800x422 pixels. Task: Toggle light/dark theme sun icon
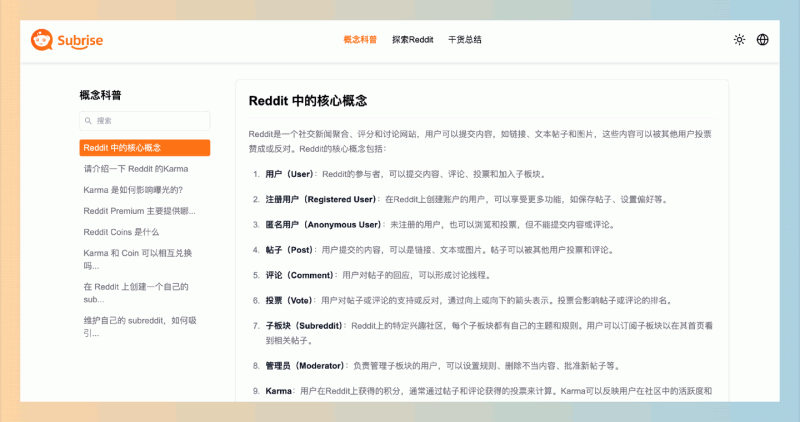coord(739,39)
